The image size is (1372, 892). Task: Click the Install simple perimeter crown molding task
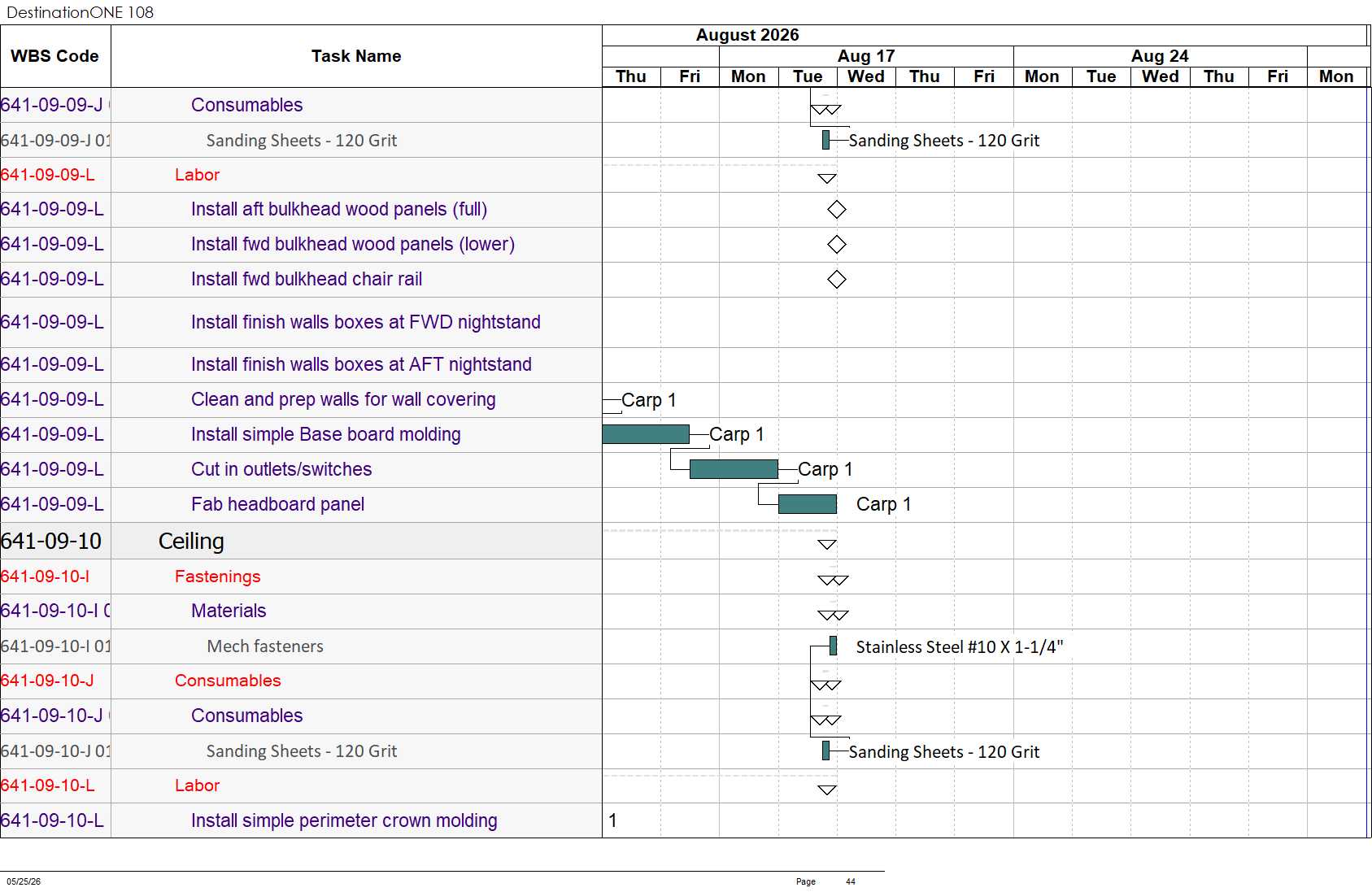click(x=344, y=820)
